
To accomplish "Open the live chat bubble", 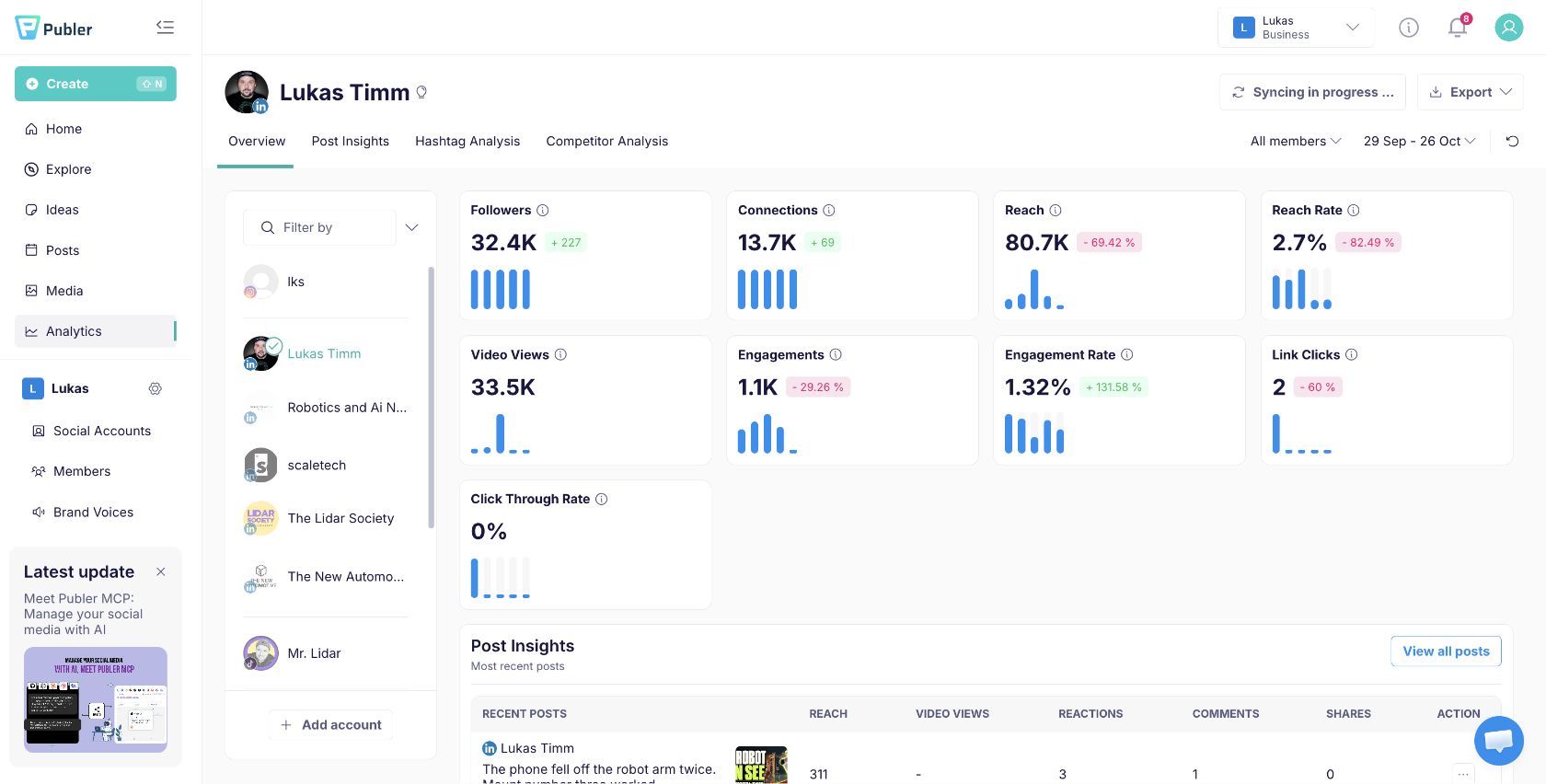I will (1499, 741).
